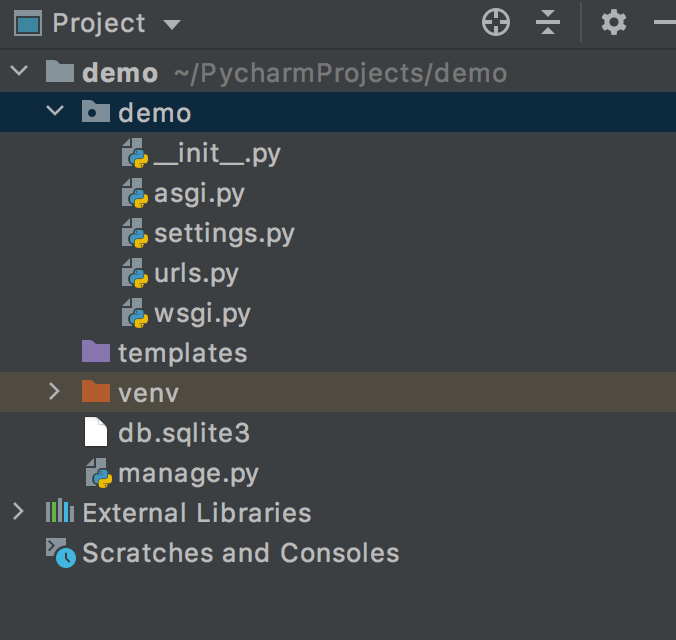This screenshot has width=676, height=640.
Task: Open the Project panel settings gear
Action: point(613,22)
